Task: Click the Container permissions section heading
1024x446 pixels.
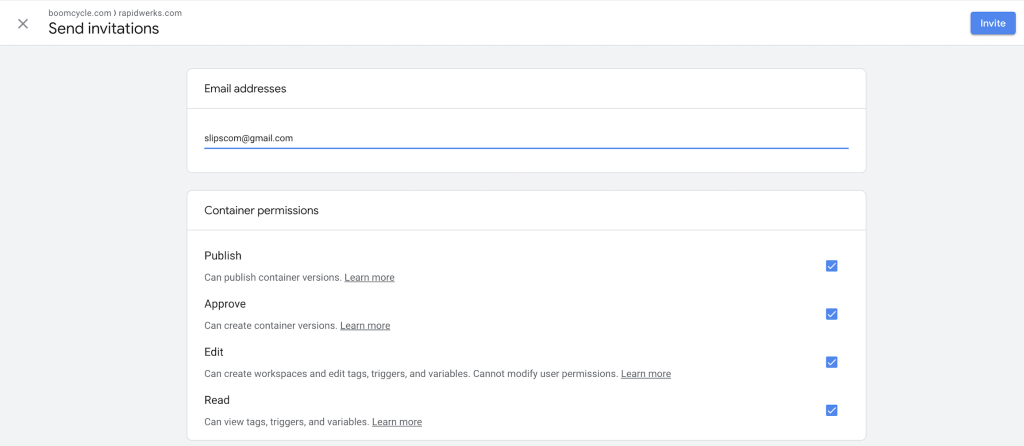Action: coord(261,211)
